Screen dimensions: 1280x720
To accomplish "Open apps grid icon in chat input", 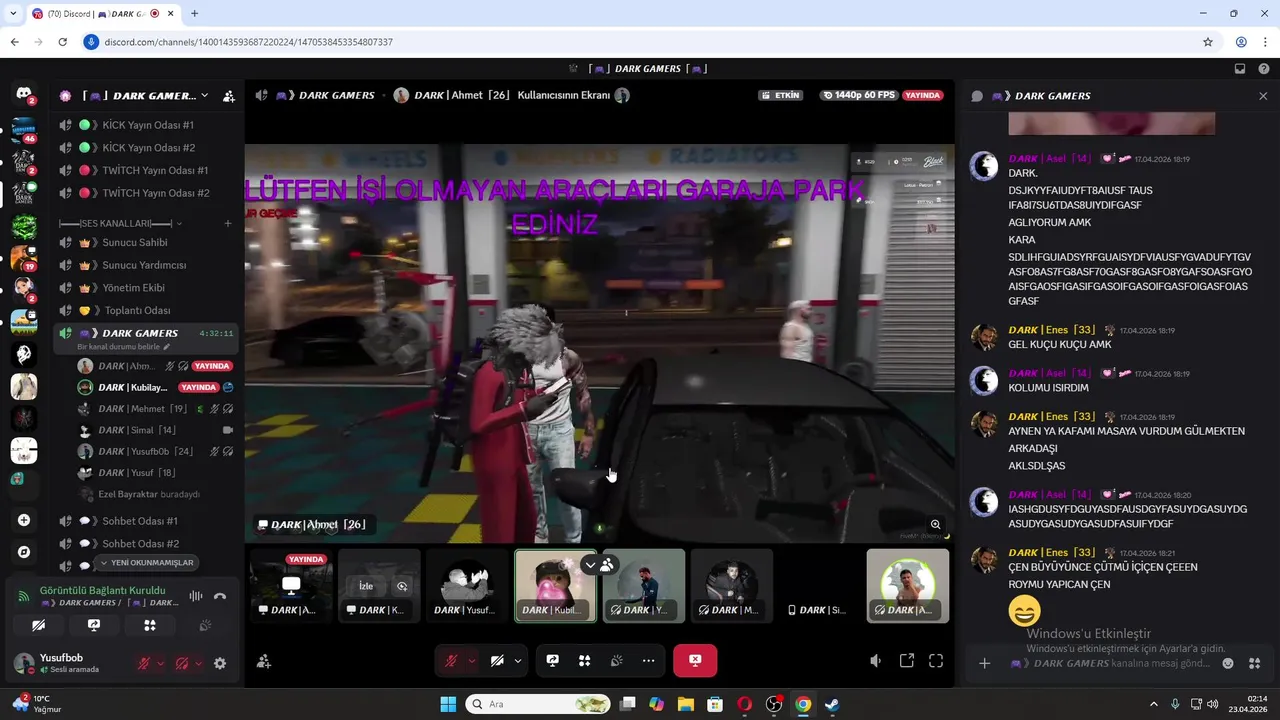I will tap(1255, 663).
